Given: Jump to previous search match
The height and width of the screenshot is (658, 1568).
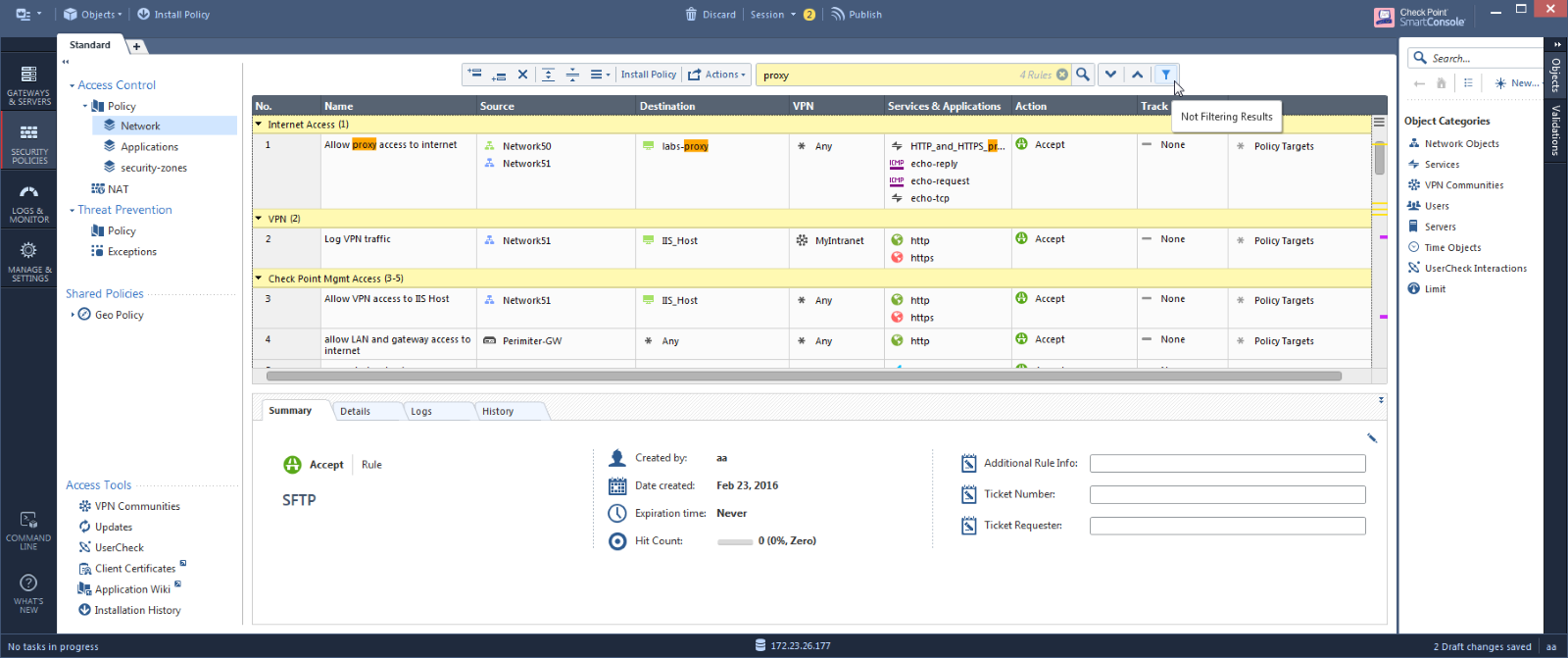Looking at the screenshot, I should (1138, 75).
